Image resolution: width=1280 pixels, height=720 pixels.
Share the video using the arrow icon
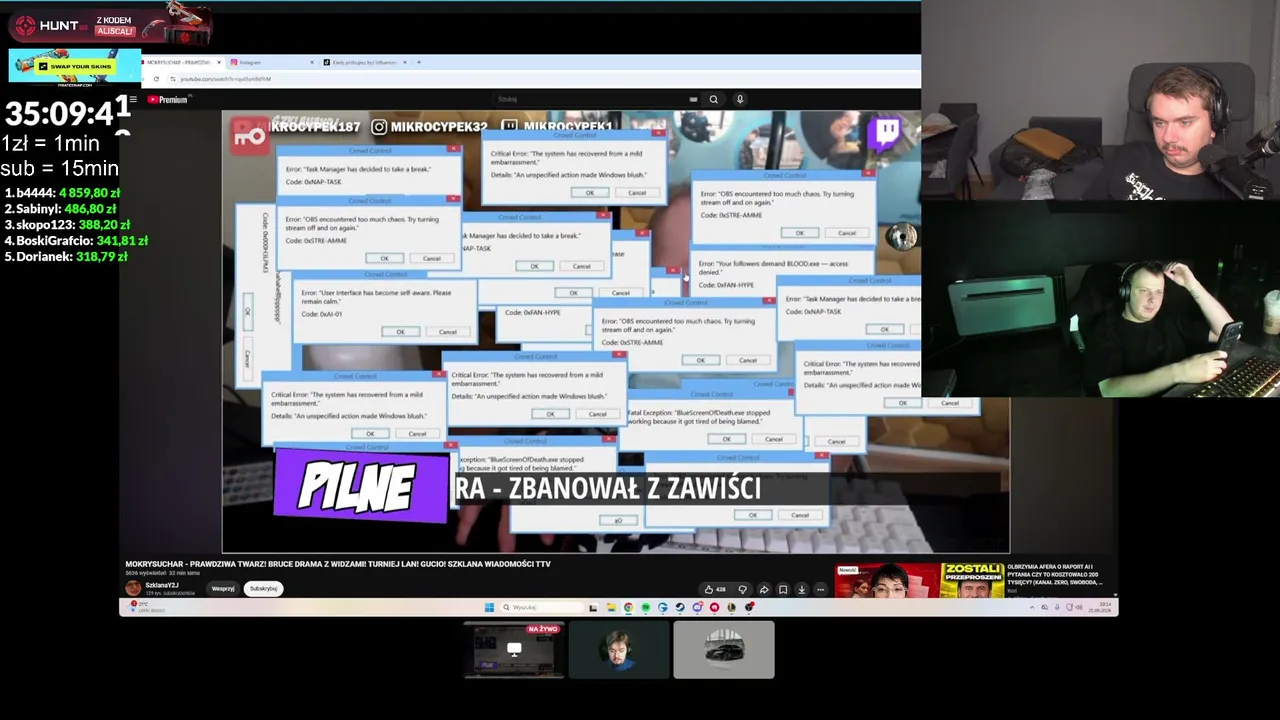pyautogui.click(x=764, y=589)
